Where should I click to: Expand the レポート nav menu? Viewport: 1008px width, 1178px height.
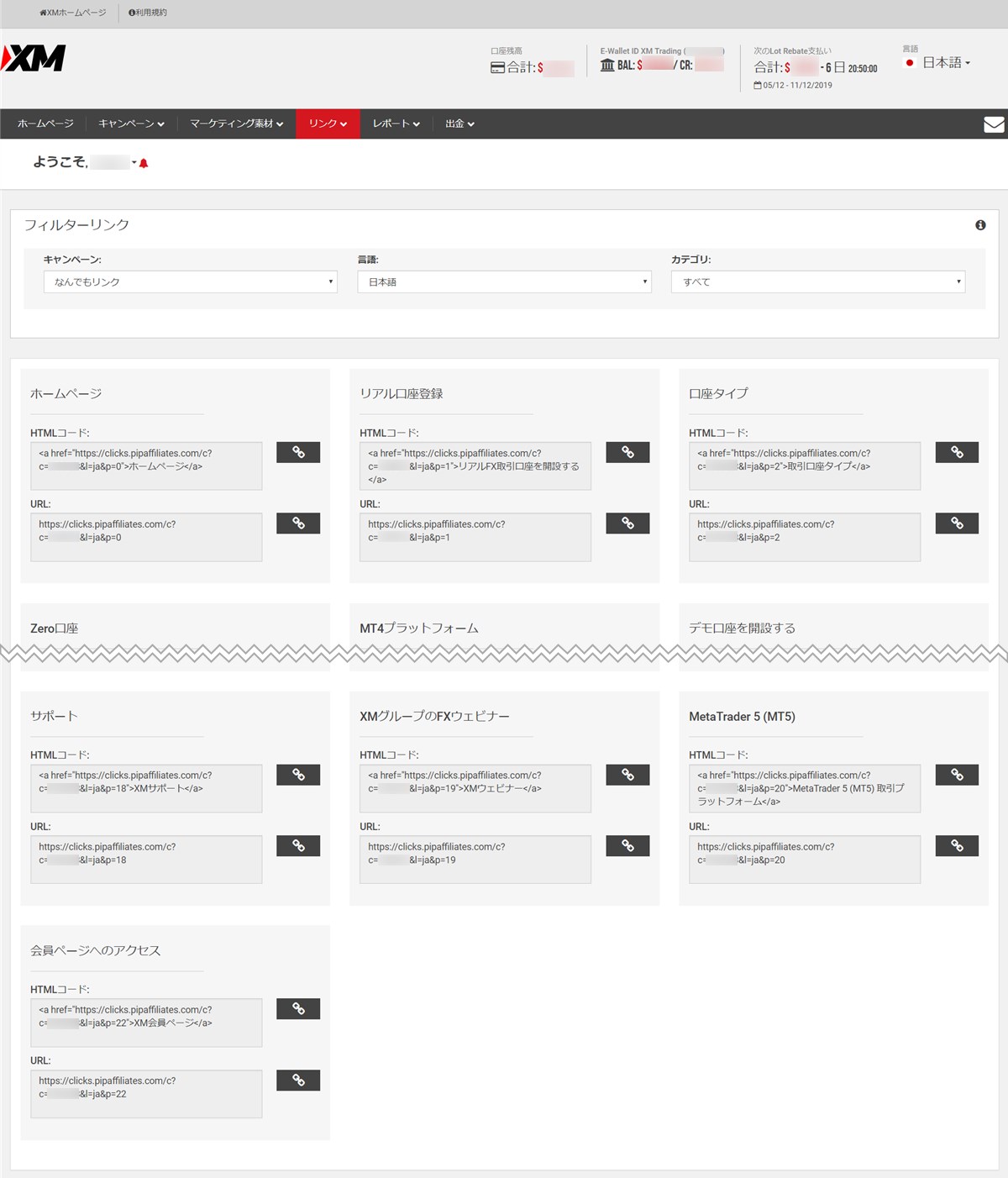click(396, 124)
